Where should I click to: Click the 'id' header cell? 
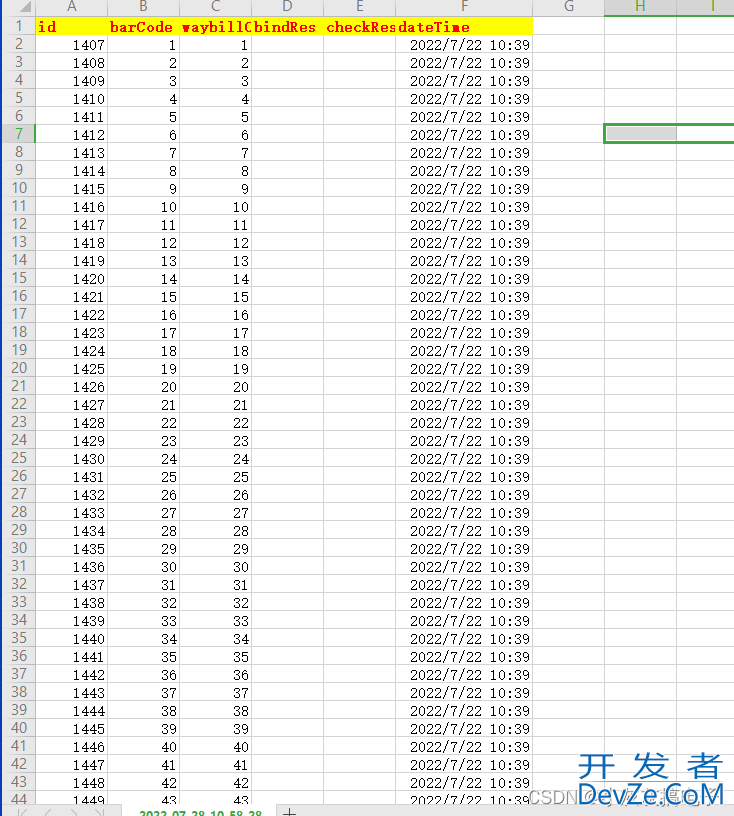[x=71, y=27]
